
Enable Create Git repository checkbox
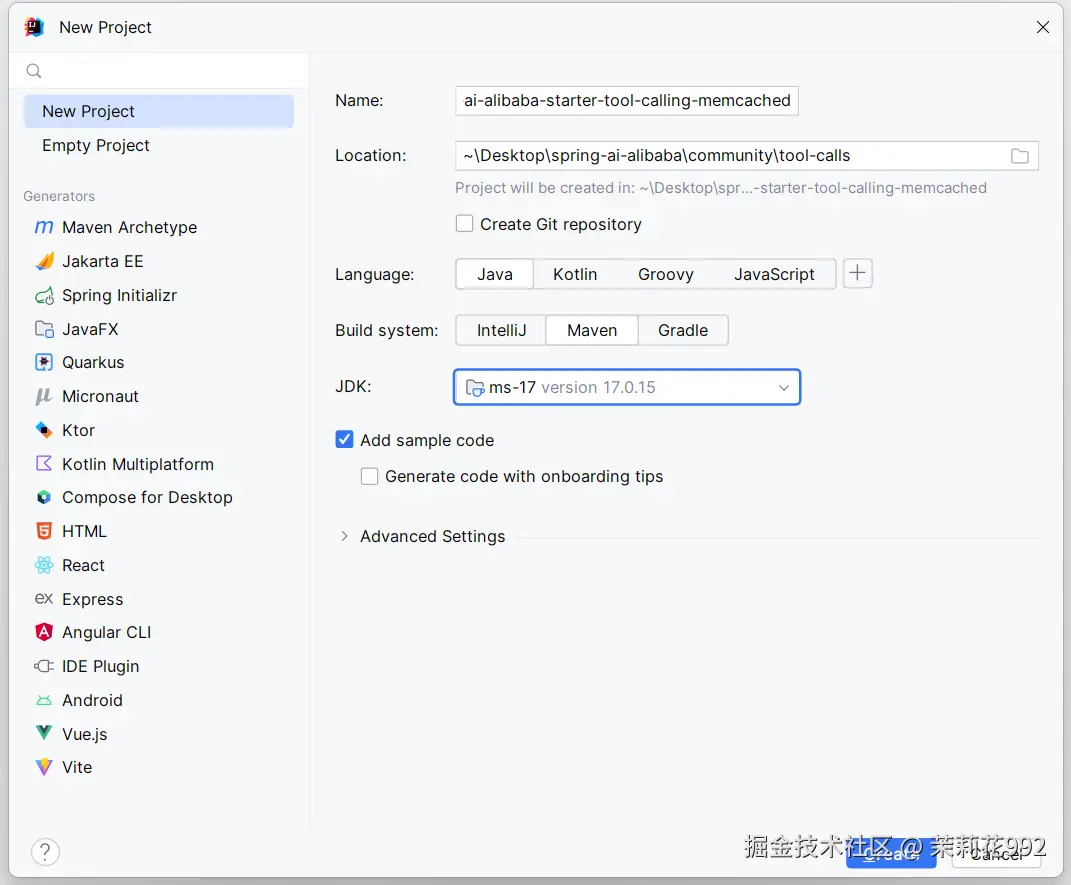pos(464,224)
